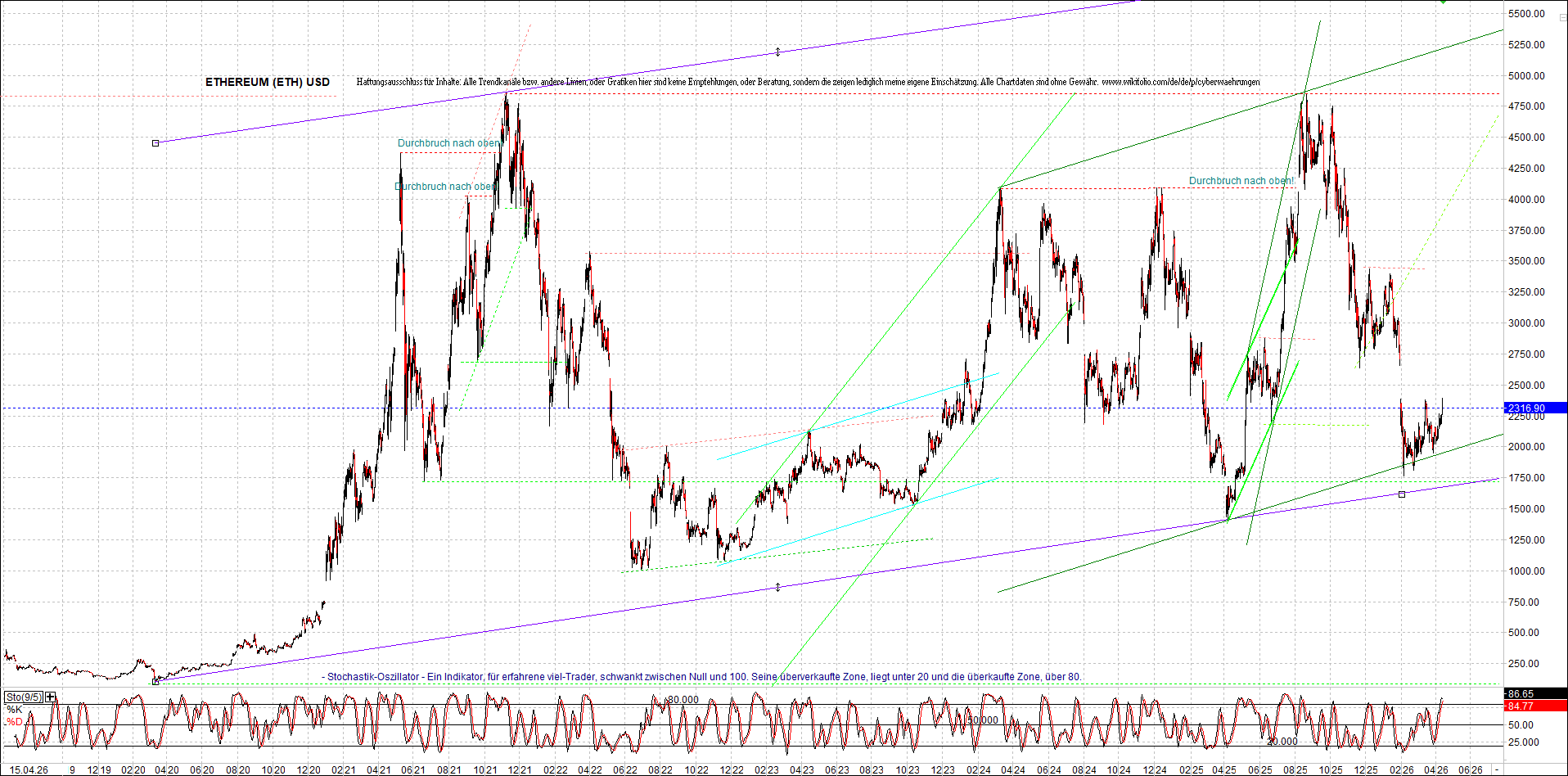Select the %K legend label

click(x=14, y=709)
